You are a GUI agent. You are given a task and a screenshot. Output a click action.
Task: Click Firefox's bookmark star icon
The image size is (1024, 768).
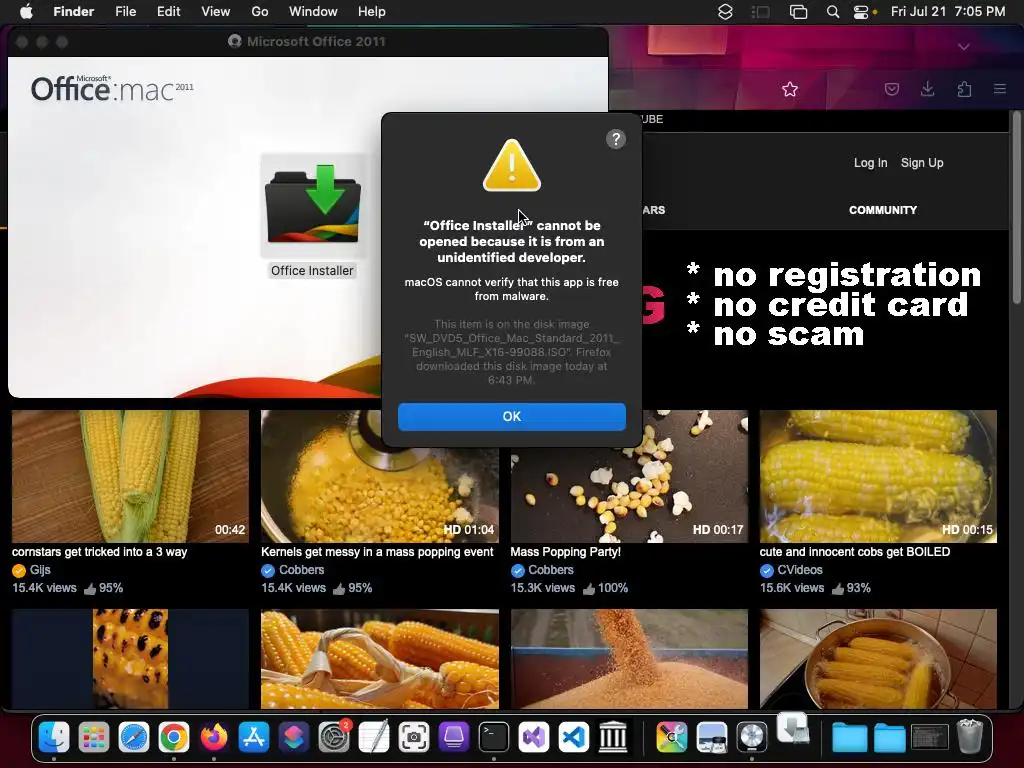[790, 89]
